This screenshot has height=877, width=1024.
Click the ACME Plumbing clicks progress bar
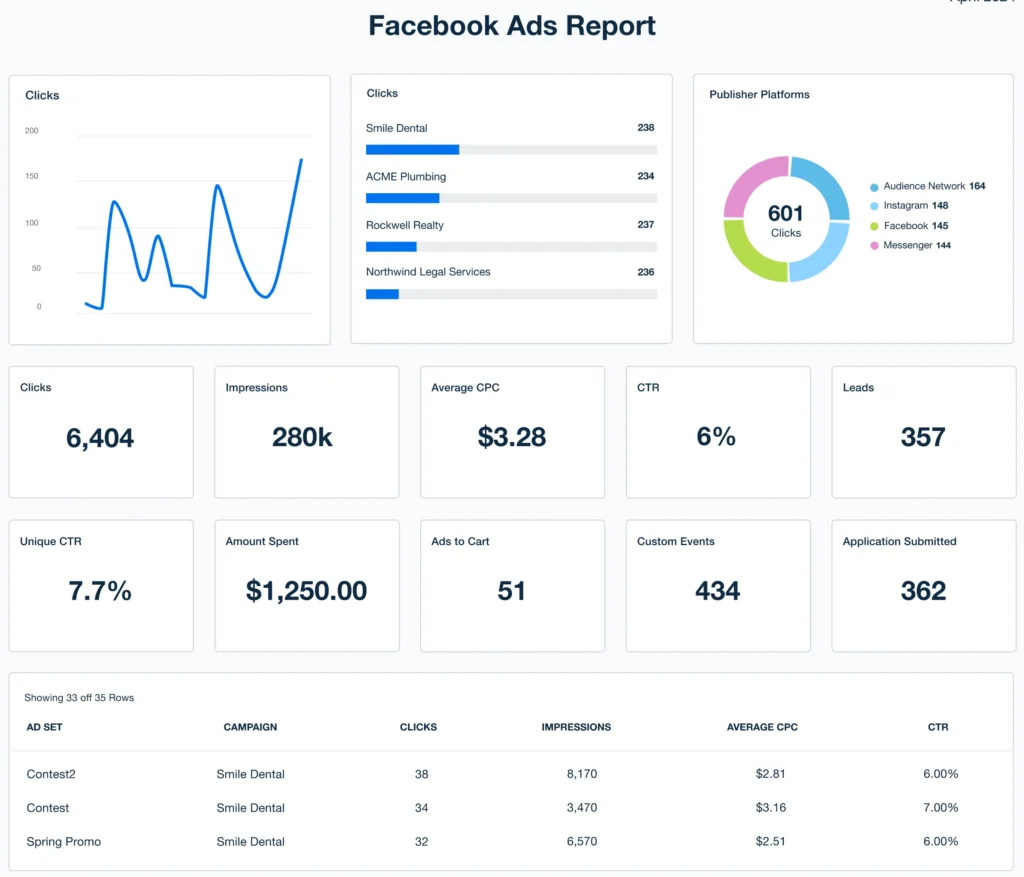tap(511, 198)
